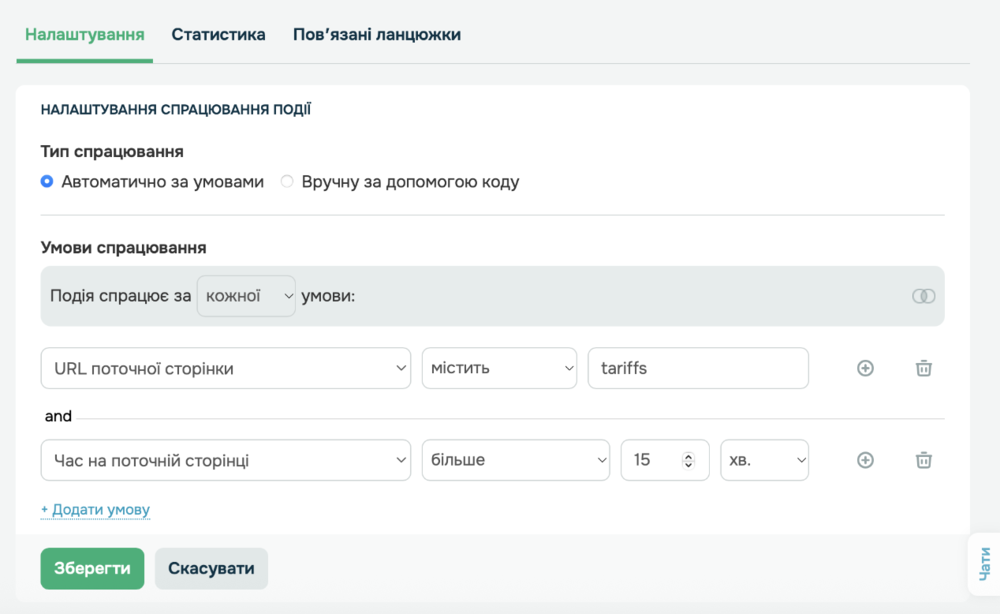Switch to the Статистика tab
Image resolution: width=1000 pixels, height=614 pixels.
tap(218, 34)
